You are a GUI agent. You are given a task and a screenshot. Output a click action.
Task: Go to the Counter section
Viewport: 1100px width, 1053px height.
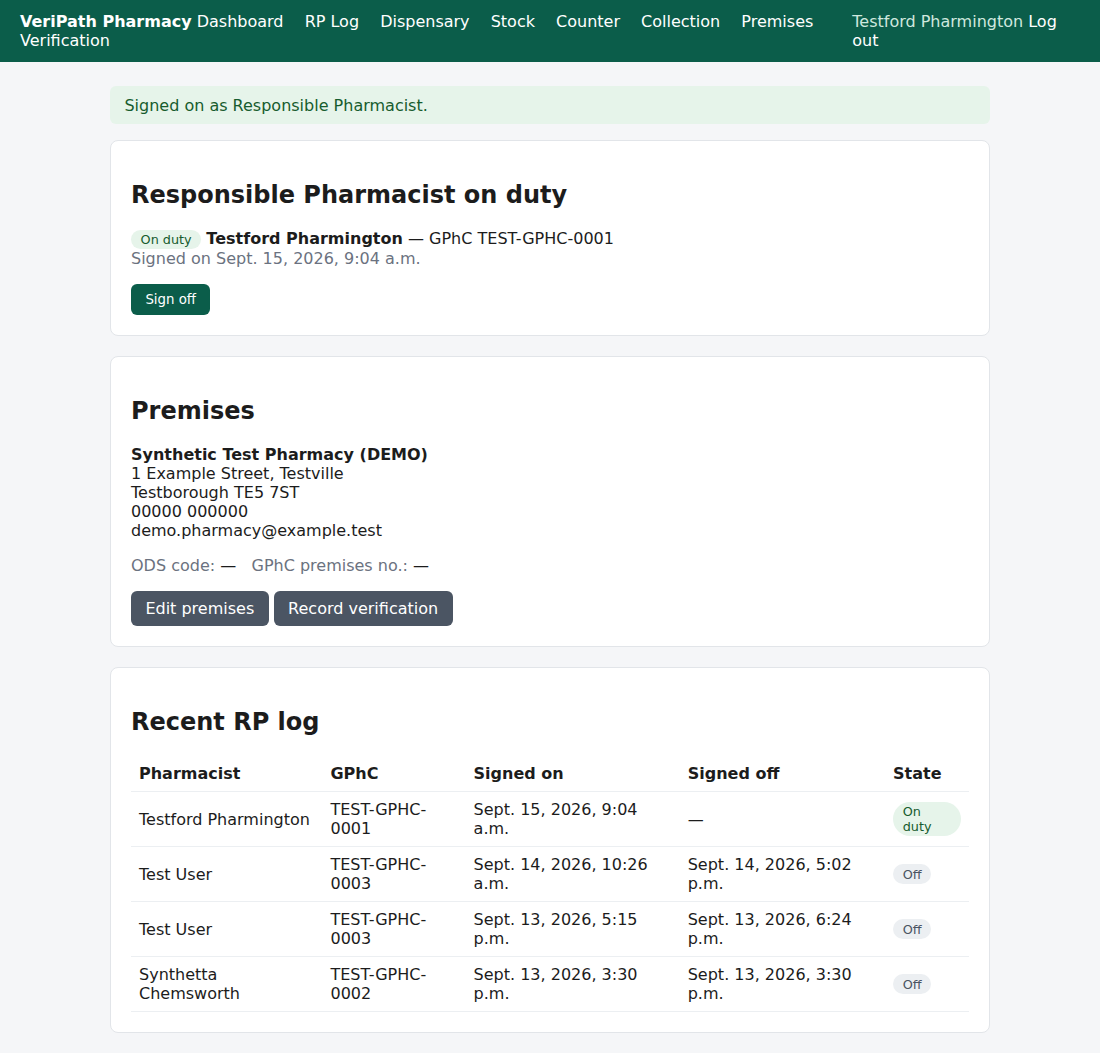click(x=588, y=21)
